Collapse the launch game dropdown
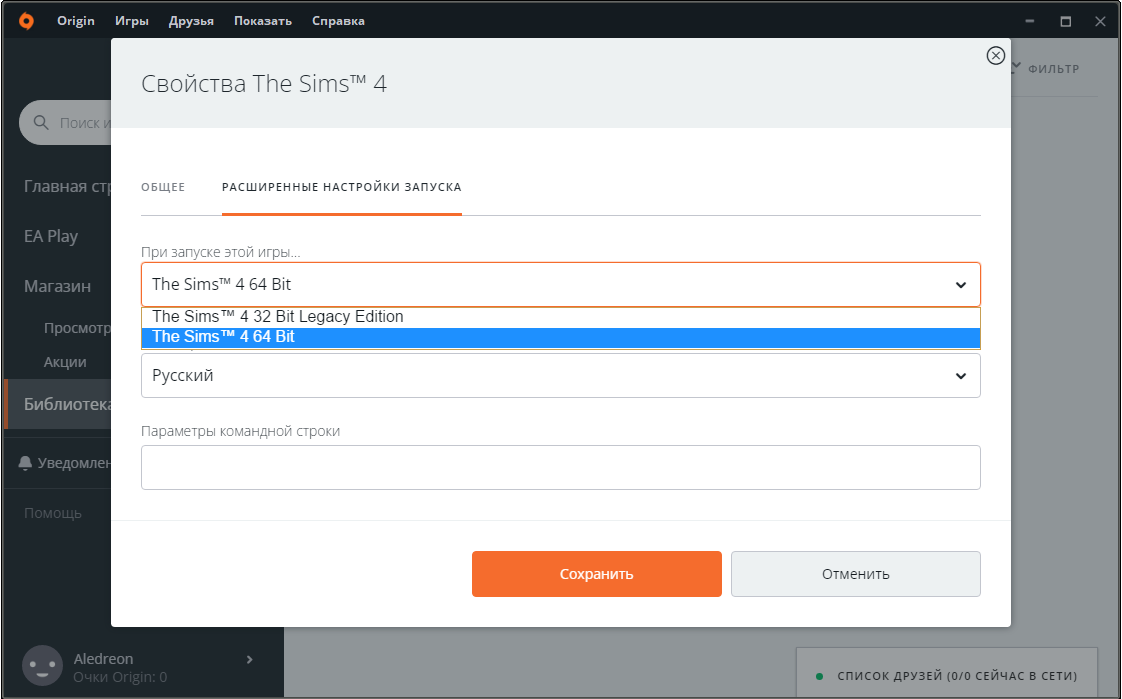1122x699 pixels. tap(560, 285)
